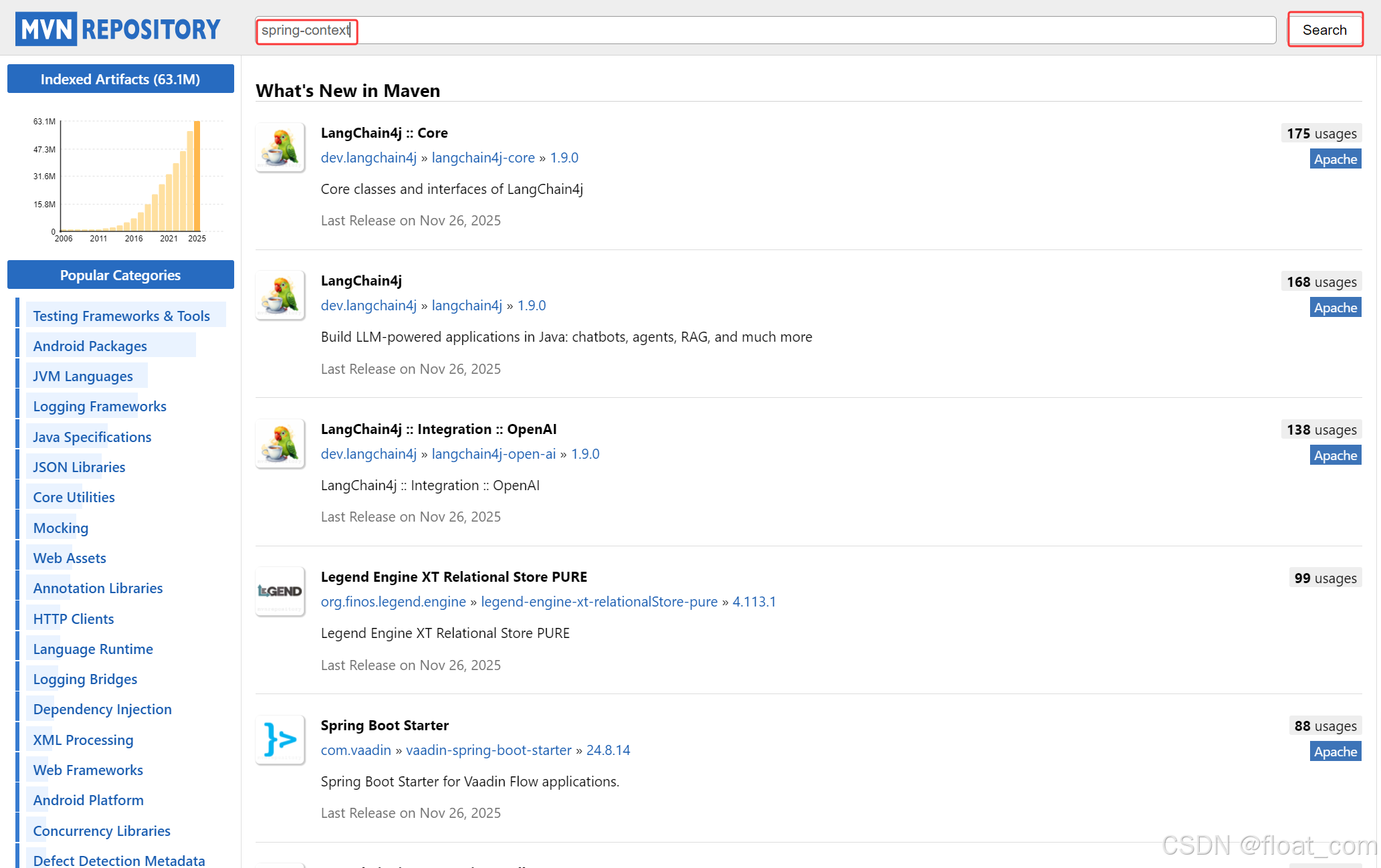1381x868 pixels.
Task: Open the Dependency Injection category
Action: 102,709
